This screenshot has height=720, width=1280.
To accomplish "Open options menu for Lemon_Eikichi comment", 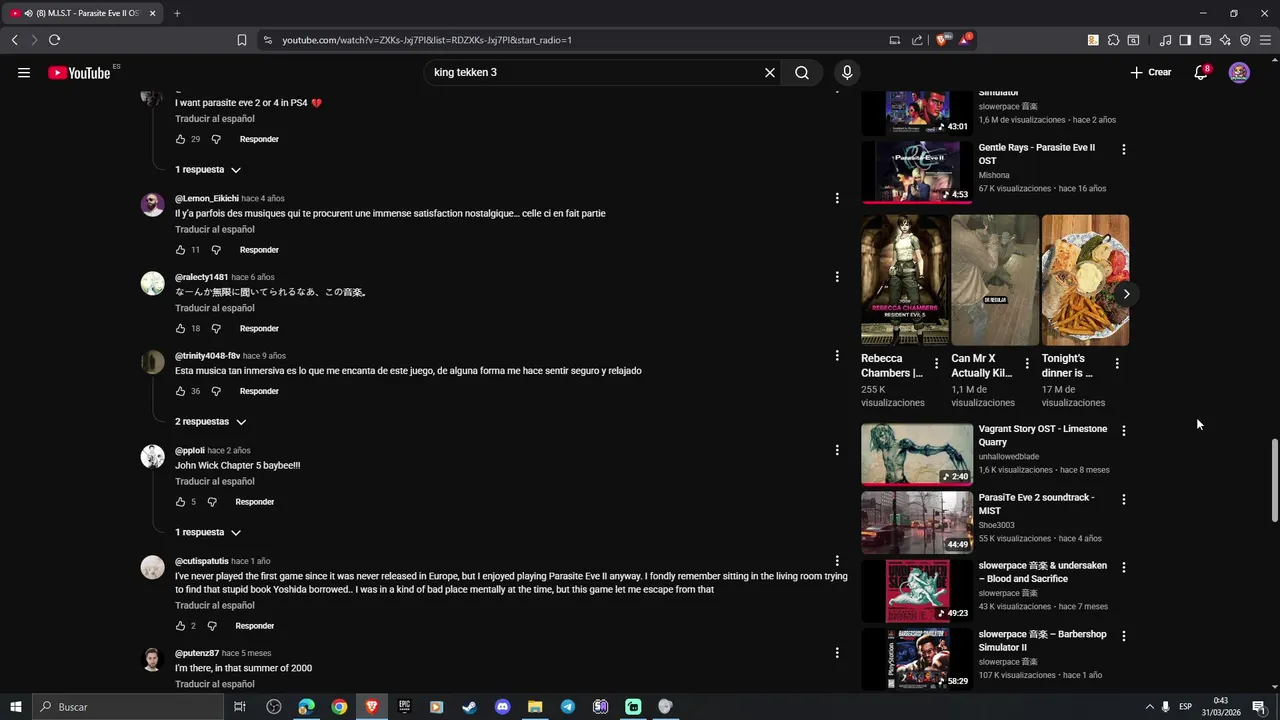I will pos(837,198).
